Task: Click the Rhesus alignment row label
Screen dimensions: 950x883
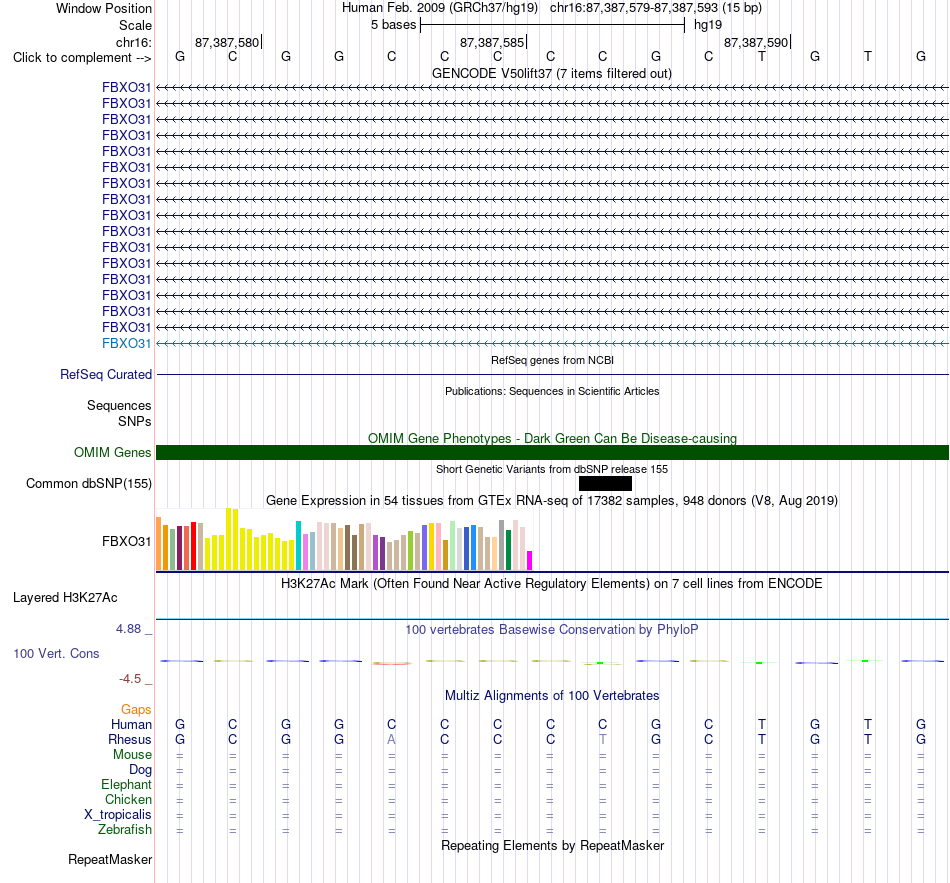Action: [x=130, y=740]
